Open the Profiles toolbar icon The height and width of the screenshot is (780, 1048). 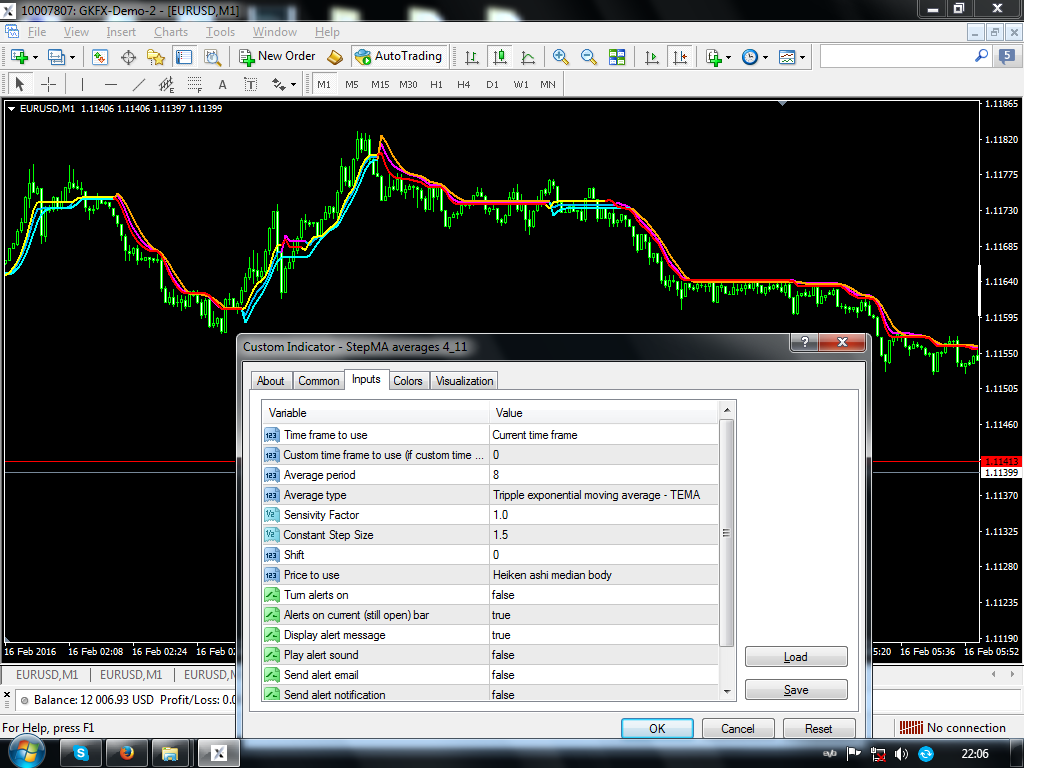pos(56,57)
